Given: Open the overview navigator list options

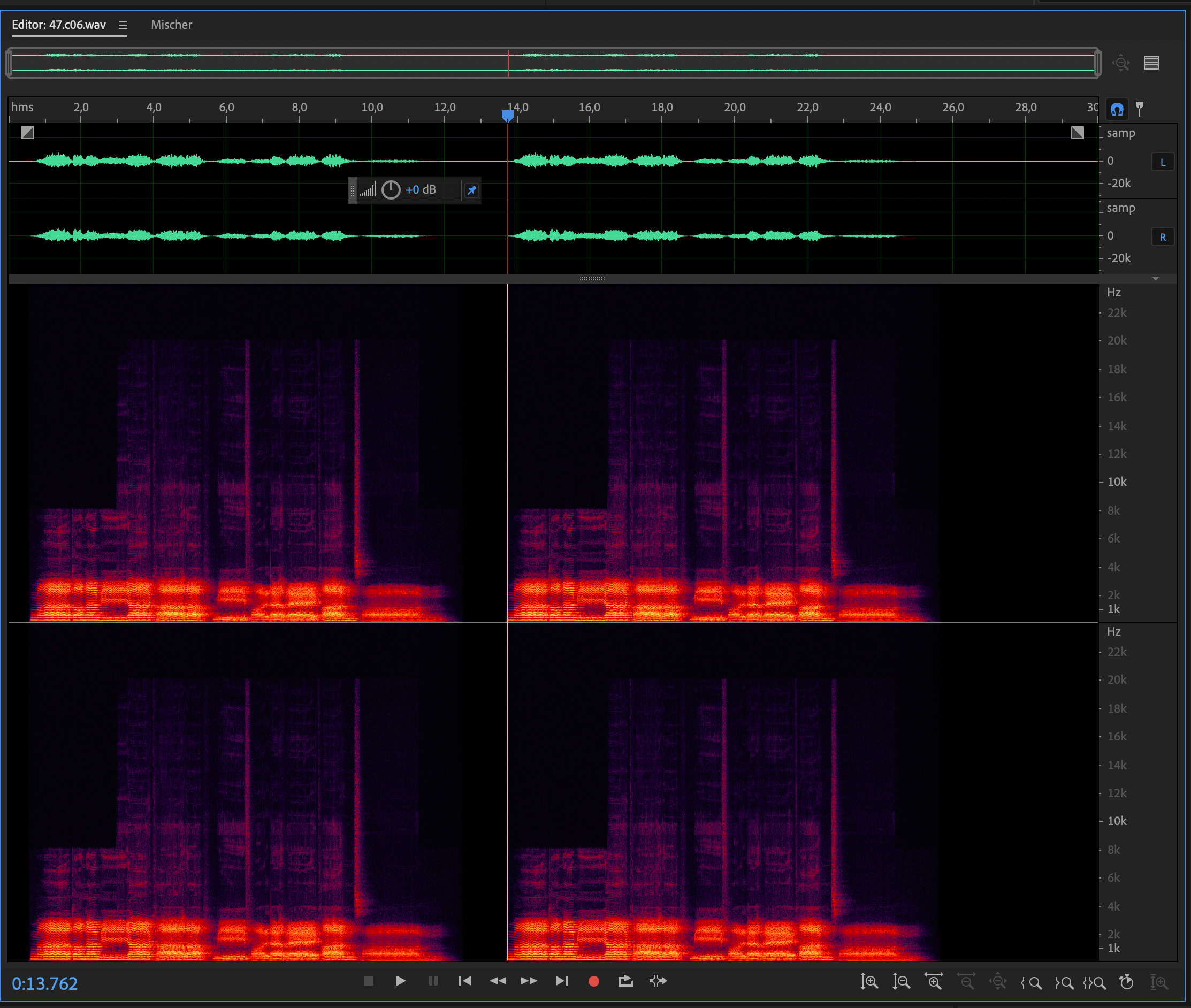Looking at the screenshot, I should 1151,62.
